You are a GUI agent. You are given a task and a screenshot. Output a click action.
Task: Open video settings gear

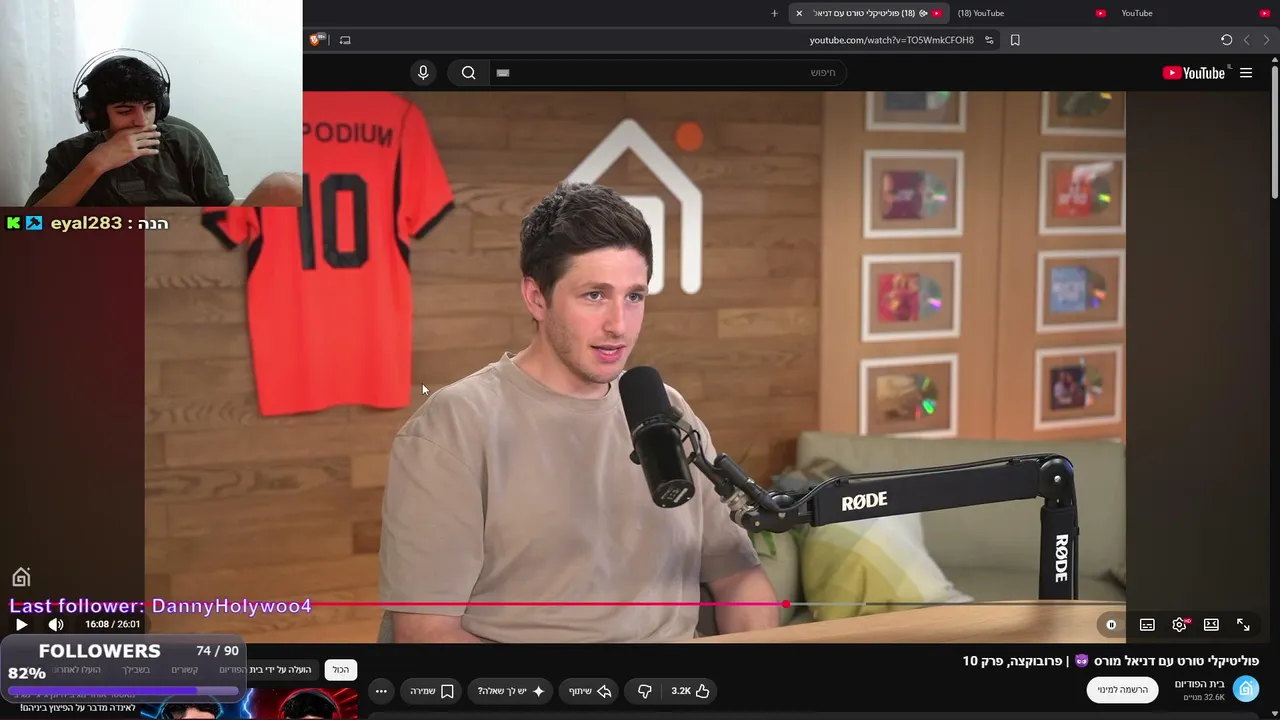click(1180, 624)
